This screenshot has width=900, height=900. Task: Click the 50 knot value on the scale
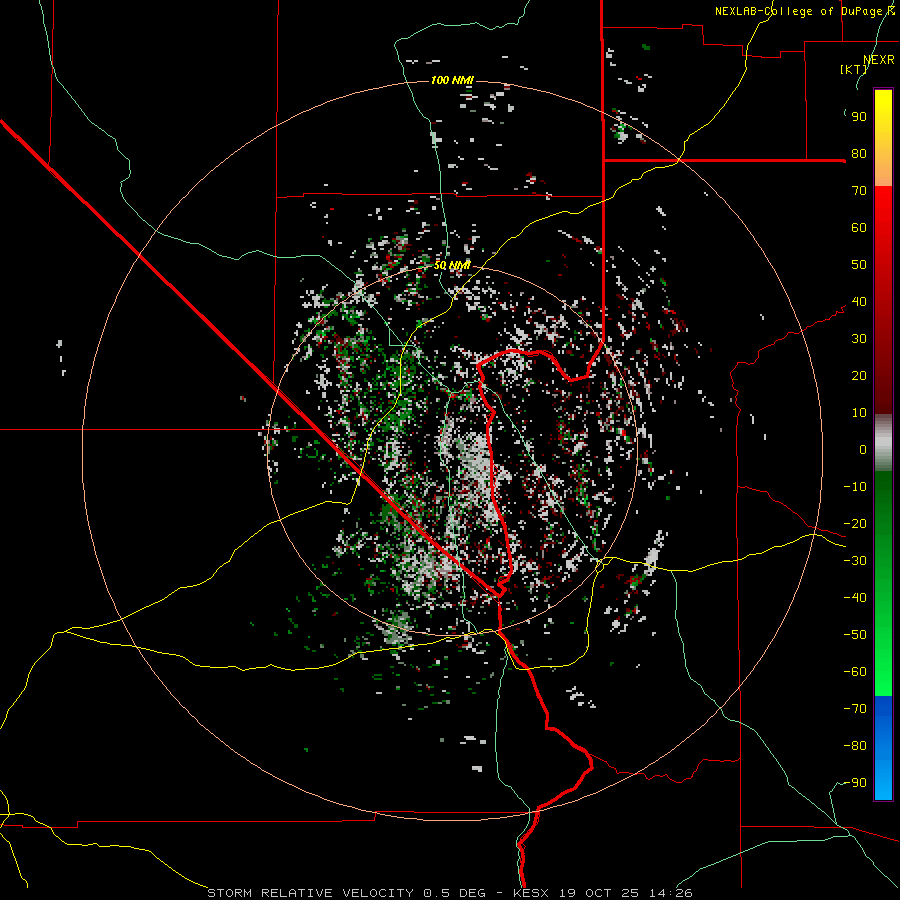click(859, 265)
